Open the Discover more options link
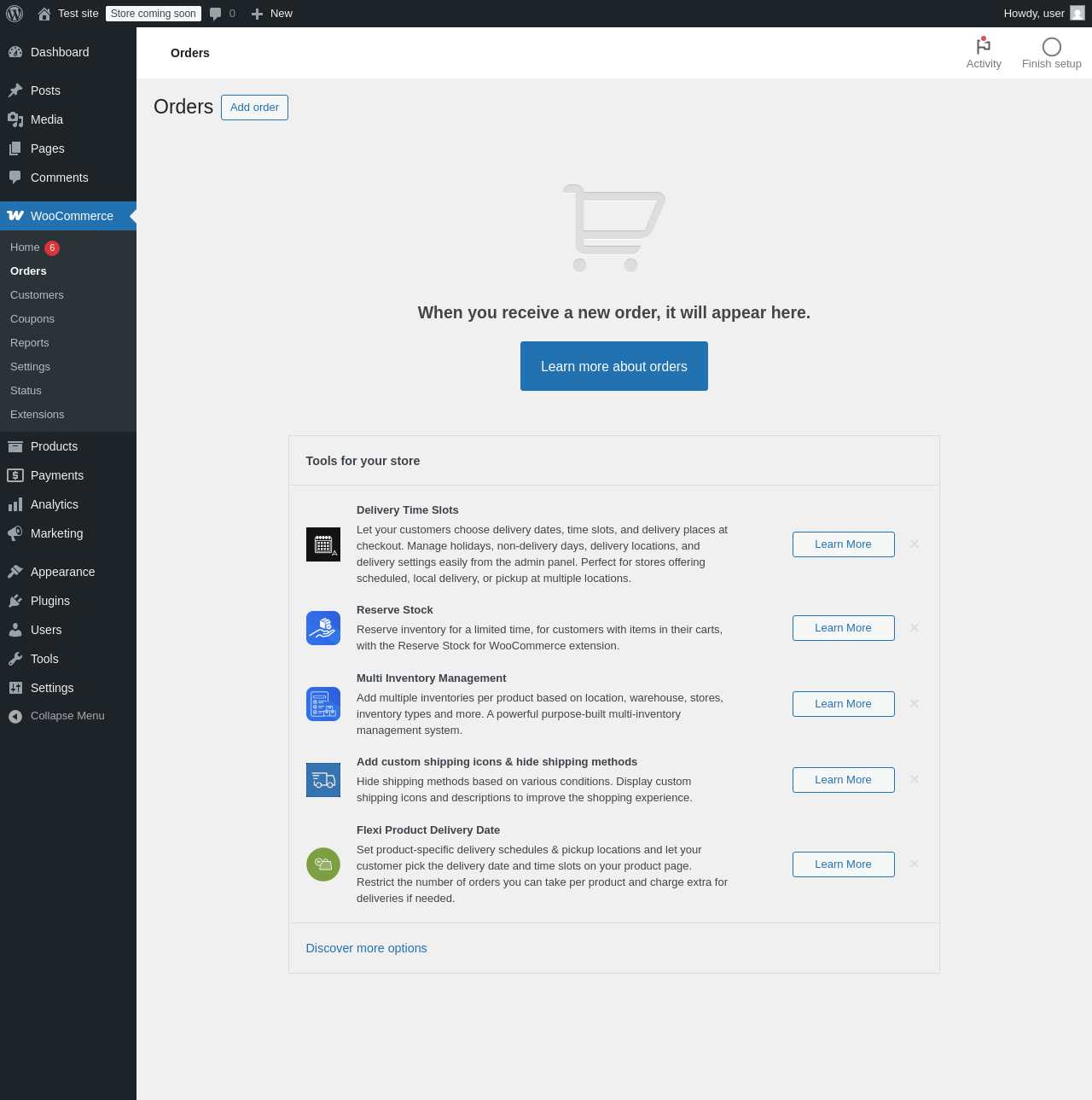Screen dimensions: 1092x1100 point(367,948)
